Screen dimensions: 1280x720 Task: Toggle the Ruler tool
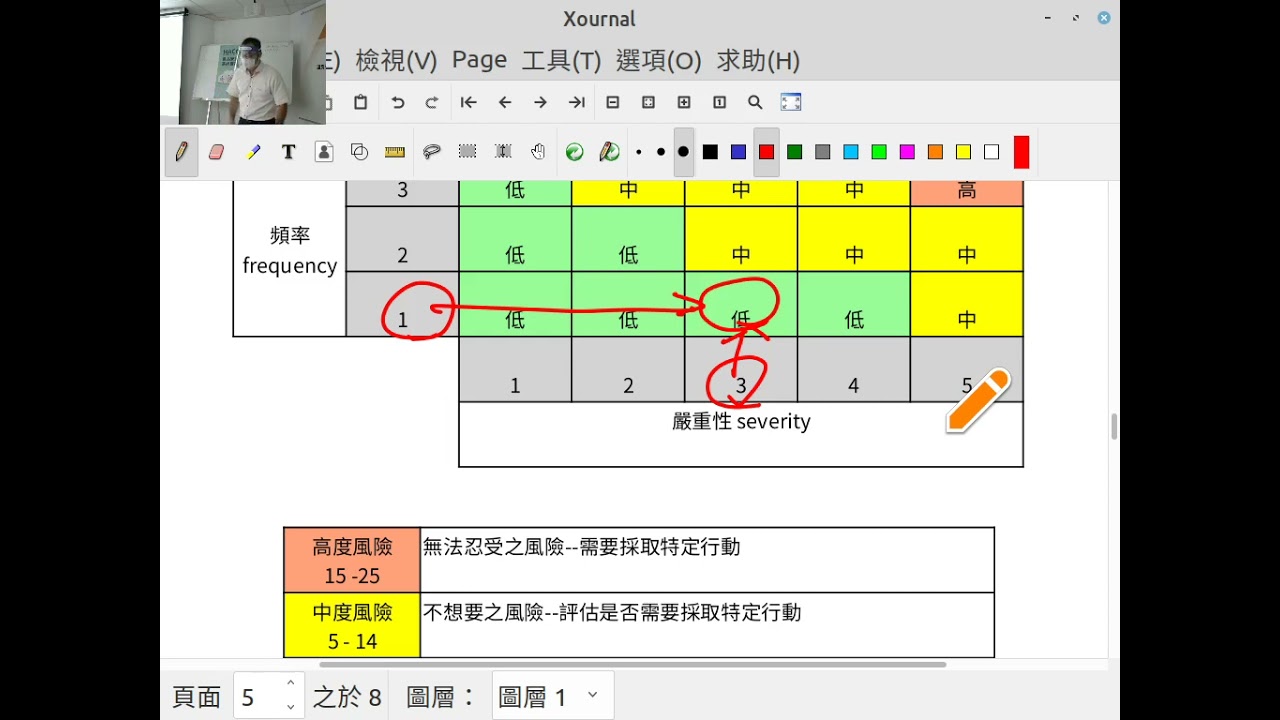pos(395,152)
